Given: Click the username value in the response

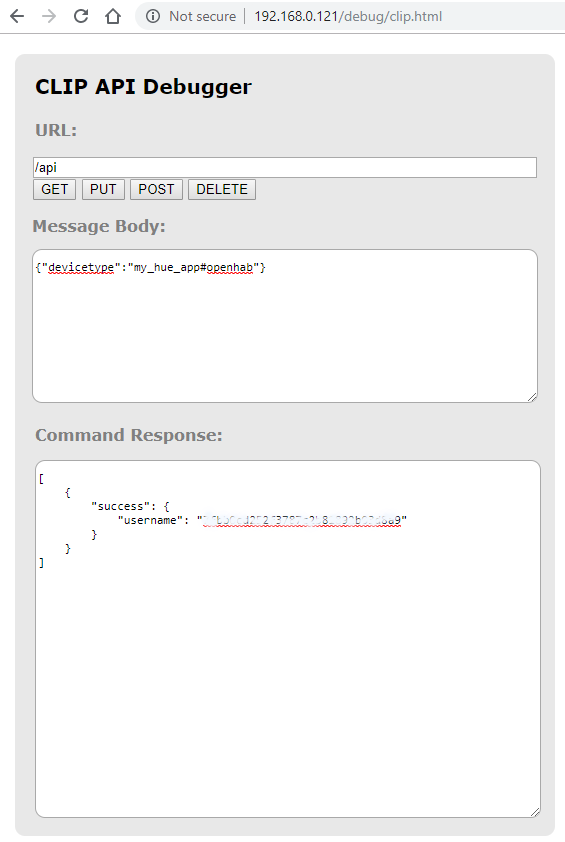Looking at the screenshot, I should click(x=302, y=520).
